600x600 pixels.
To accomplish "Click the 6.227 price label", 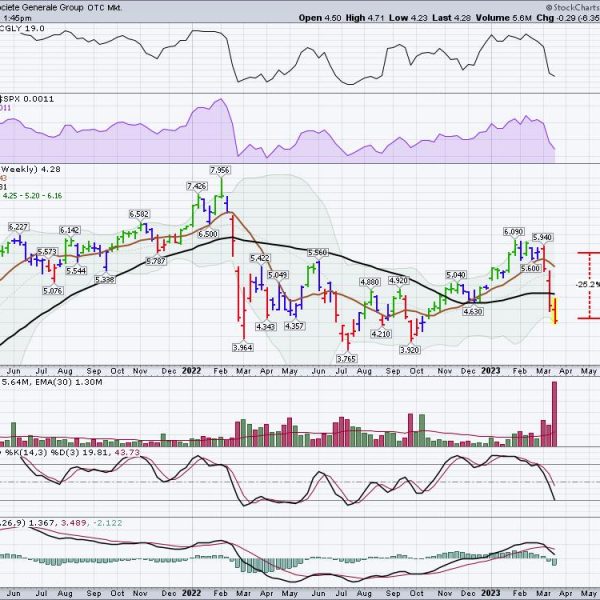I will point(18,227).
